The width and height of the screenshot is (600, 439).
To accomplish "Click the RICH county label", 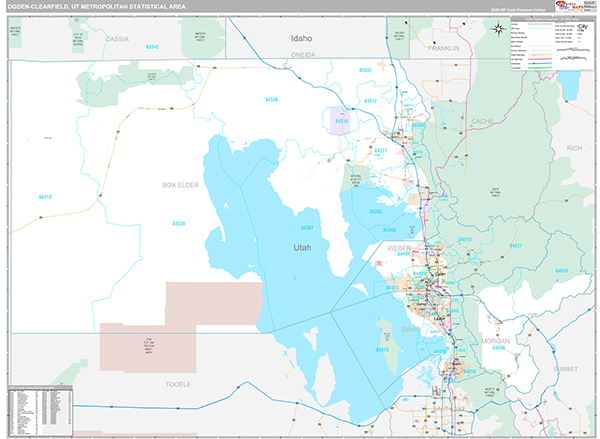I will [x=573, y=147].
